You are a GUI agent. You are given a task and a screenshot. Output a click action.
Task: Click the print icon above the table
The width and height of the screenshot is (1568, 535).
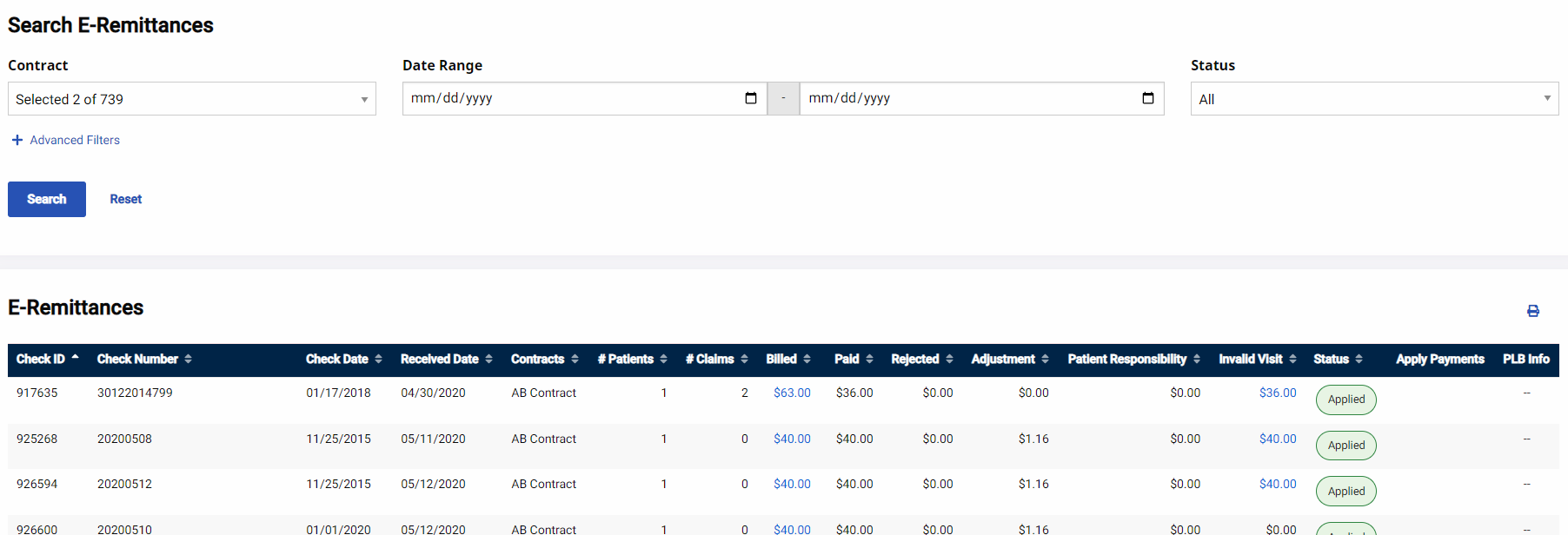point(1533,311)
